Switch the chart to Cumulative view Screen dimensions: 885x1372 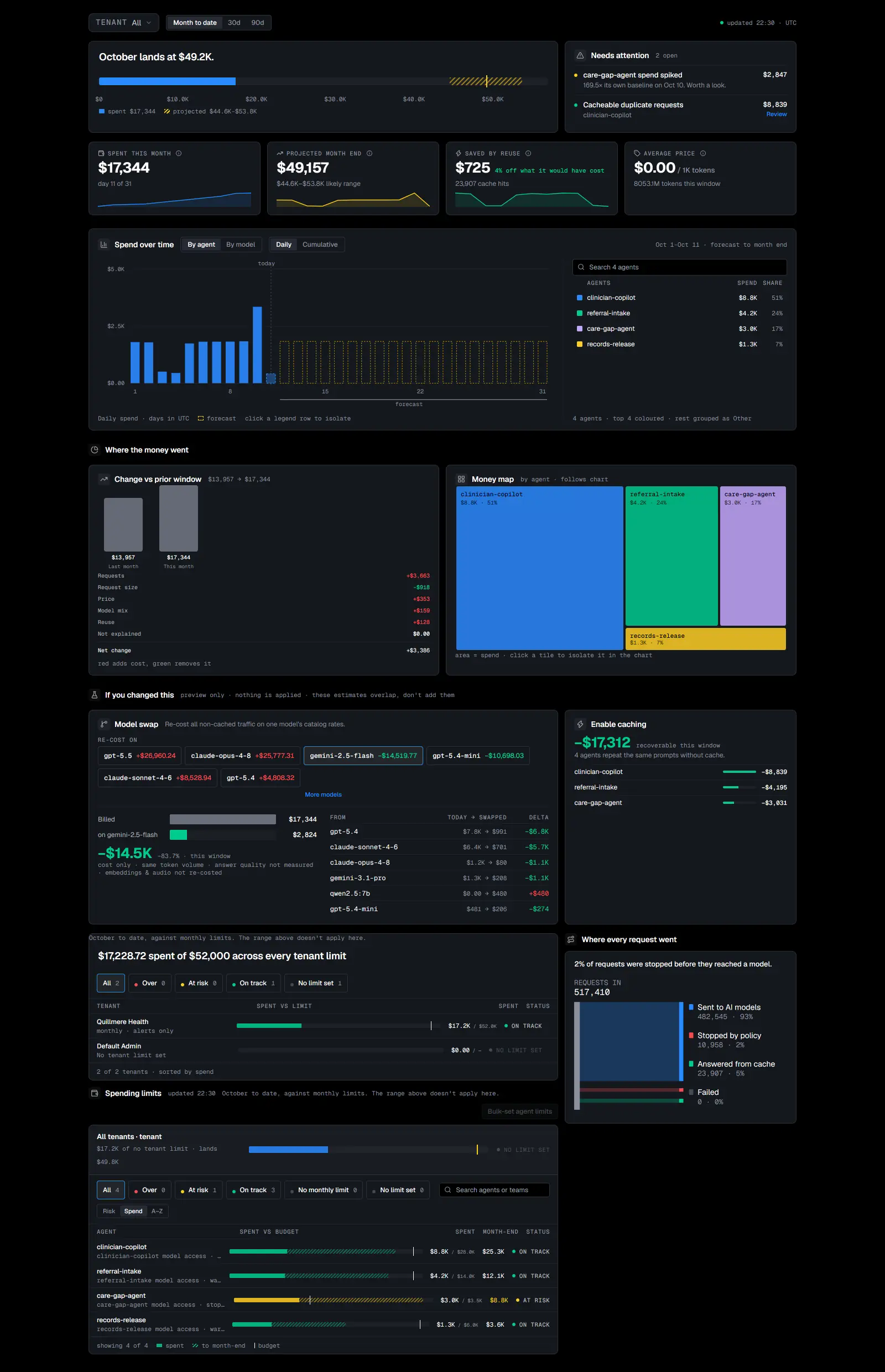click(320, 245)
